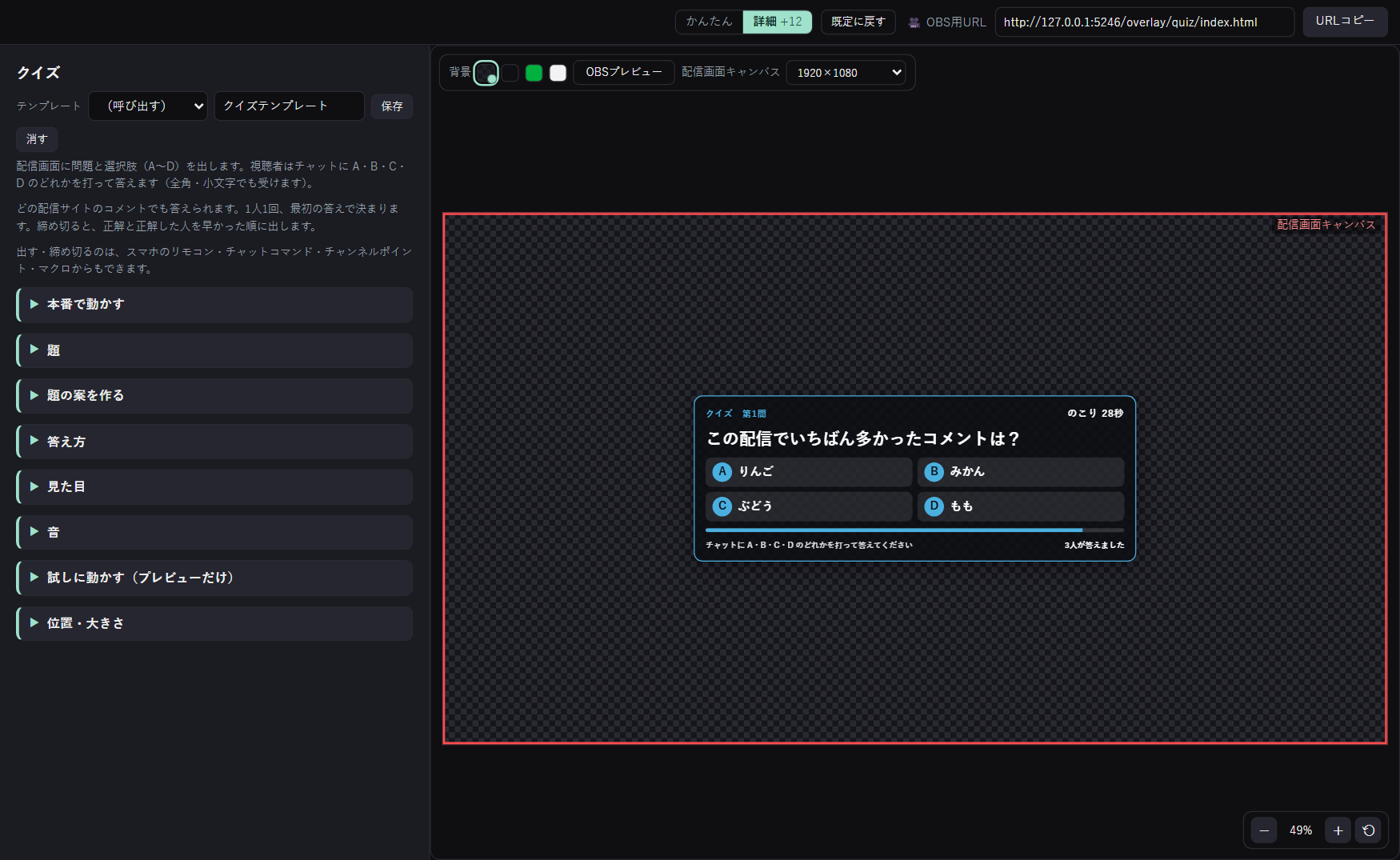Screen dimensions: 1400x860
Task: Click answer choice B みかん
Action: click(1021, 472)
